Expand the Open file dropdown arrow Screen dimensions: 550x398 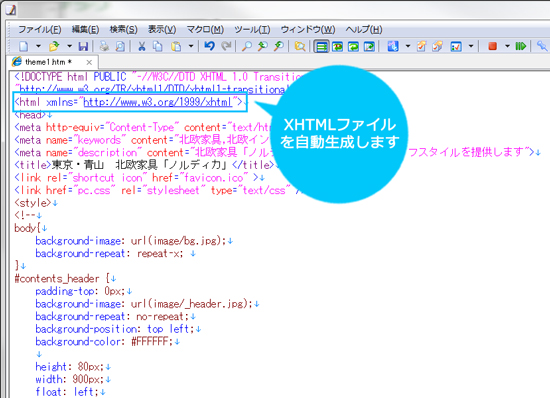(69, 46)
